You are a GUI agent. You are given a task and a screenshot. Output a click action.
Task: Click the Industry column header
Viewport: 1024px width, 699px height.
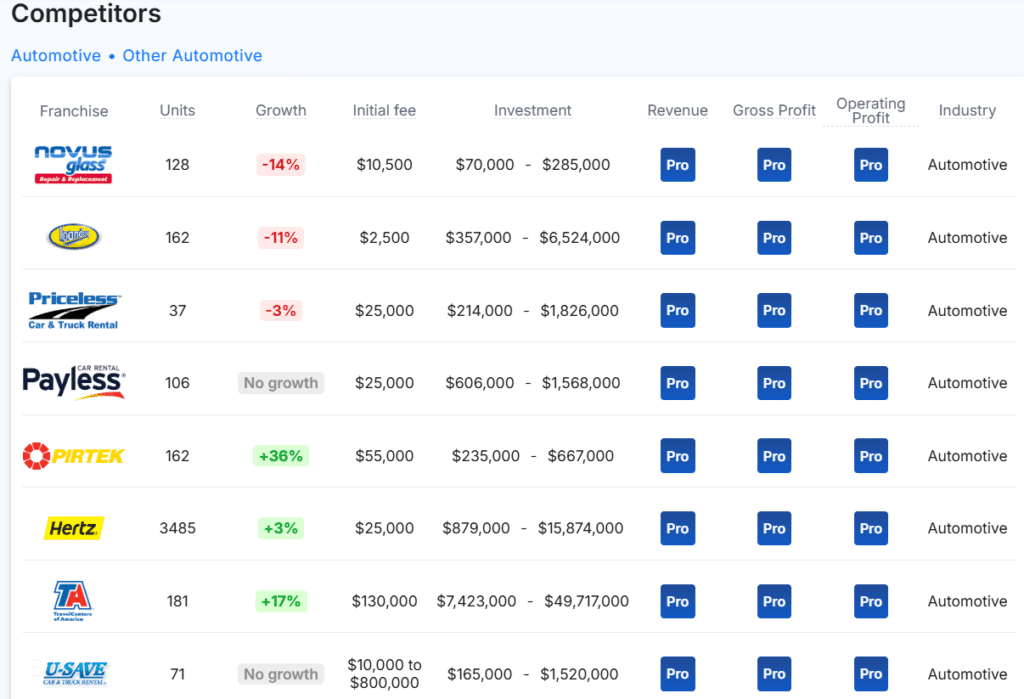[x=967, y=110]
